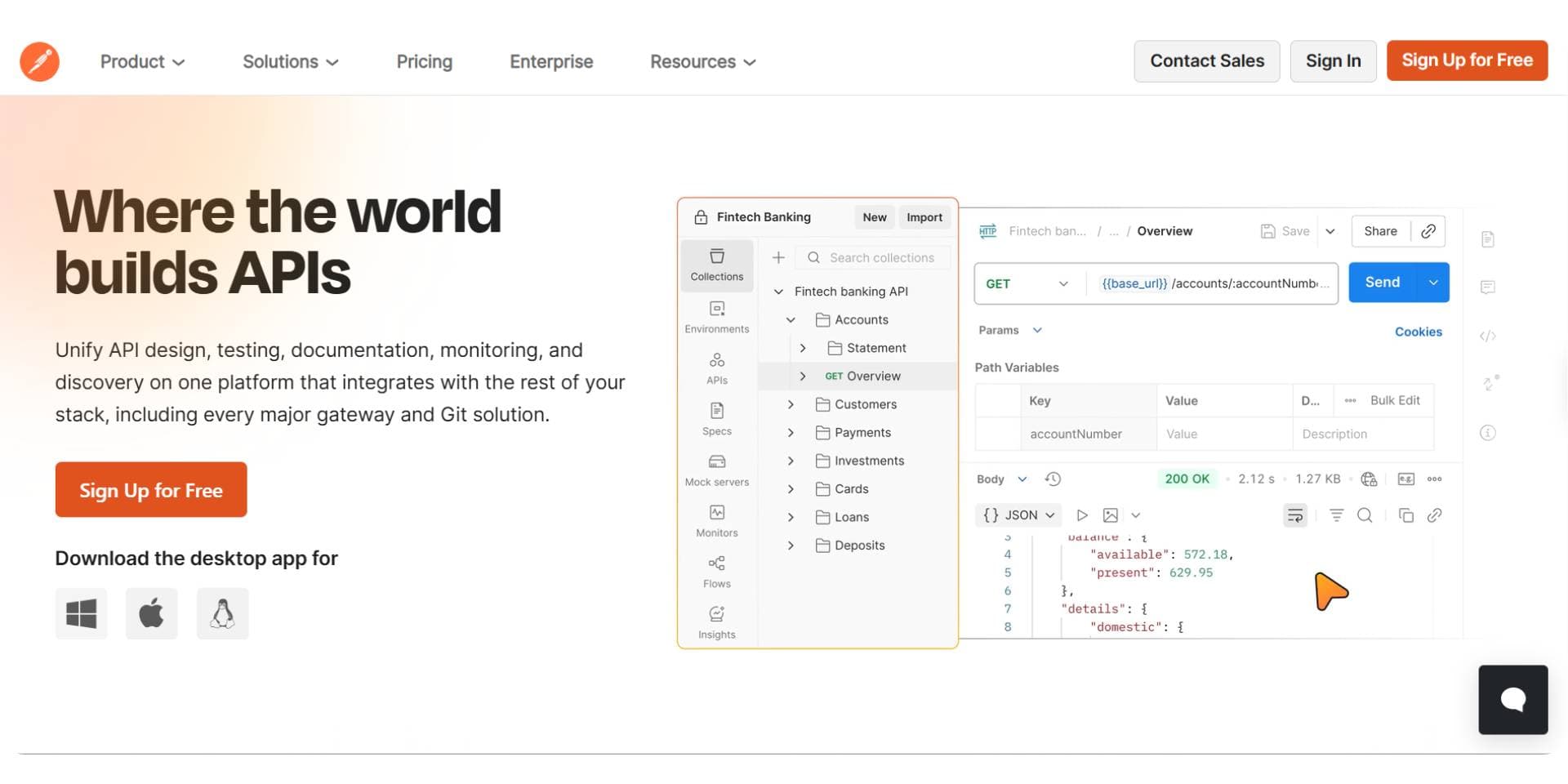
Task: Copy the response body using copy icon
Action: pos(1405,515)
